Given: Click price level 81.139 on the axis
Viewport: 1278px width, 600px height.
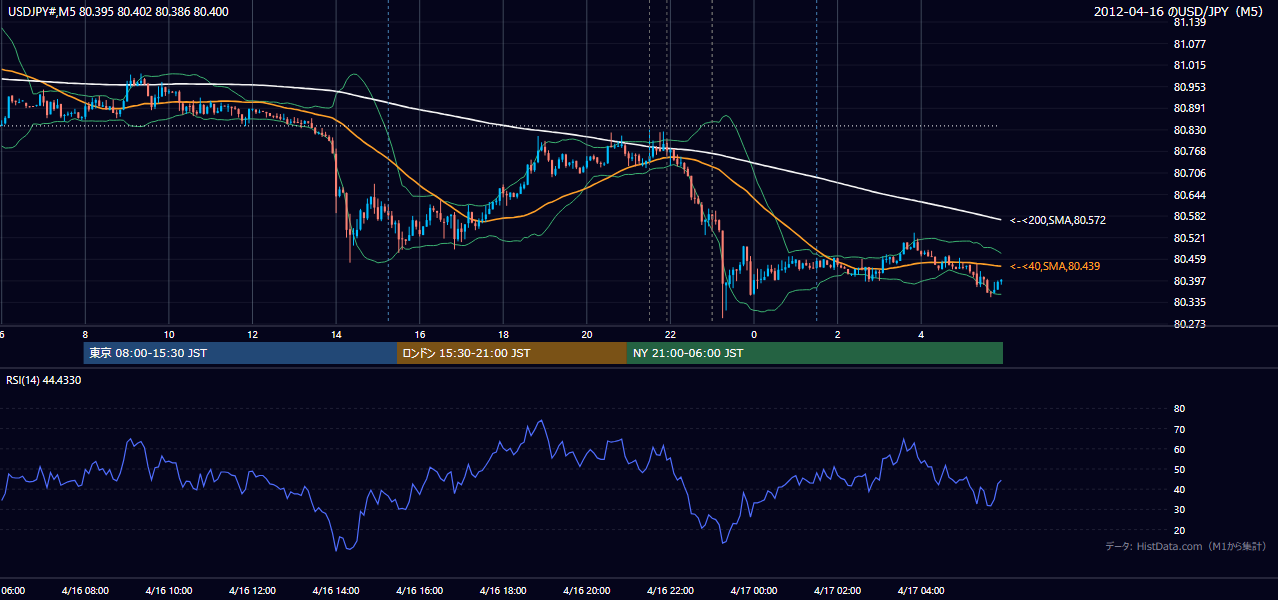Looking at the screenshot, I should point(1188,22).
